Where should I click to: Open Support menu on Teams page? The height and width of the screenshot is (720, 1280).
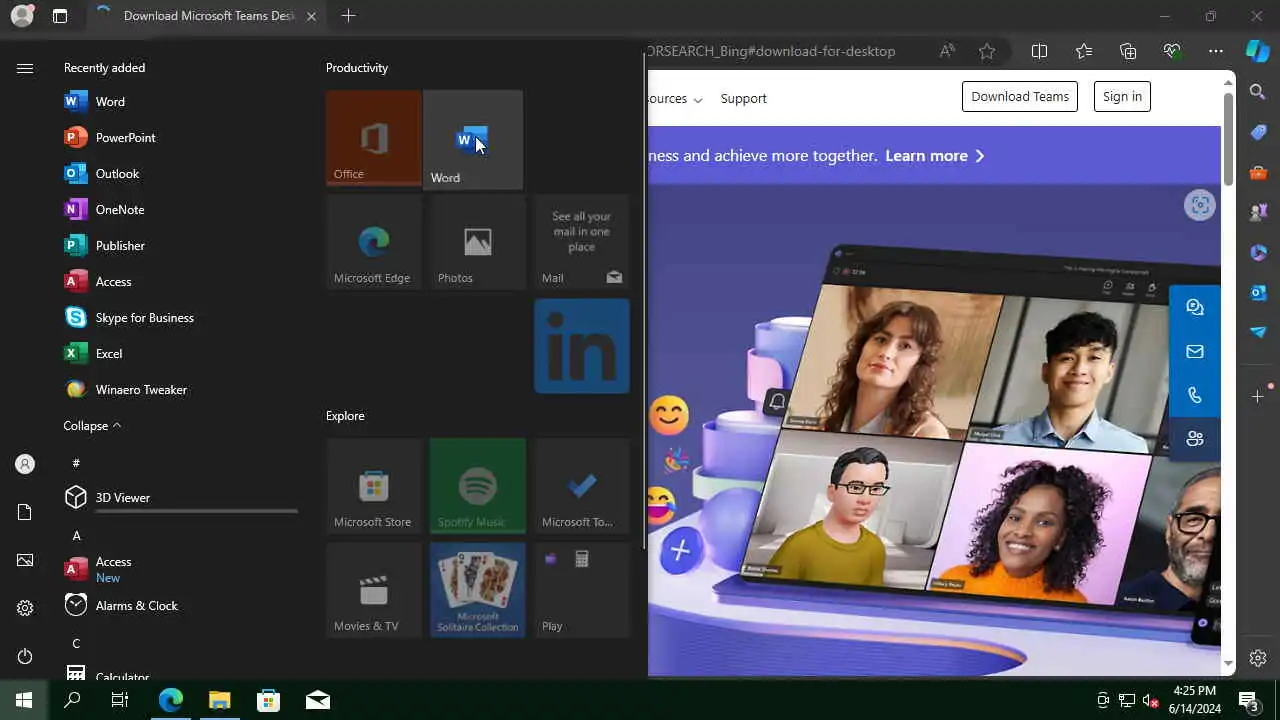(x=743, y=98)
